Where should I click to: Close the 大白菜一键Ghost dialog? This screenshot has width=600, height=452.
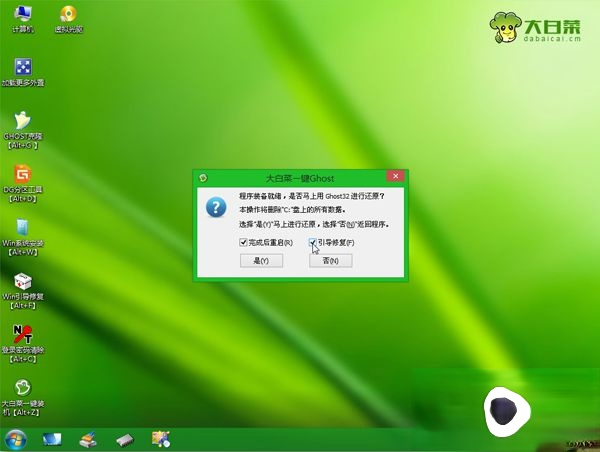point(396,176)
